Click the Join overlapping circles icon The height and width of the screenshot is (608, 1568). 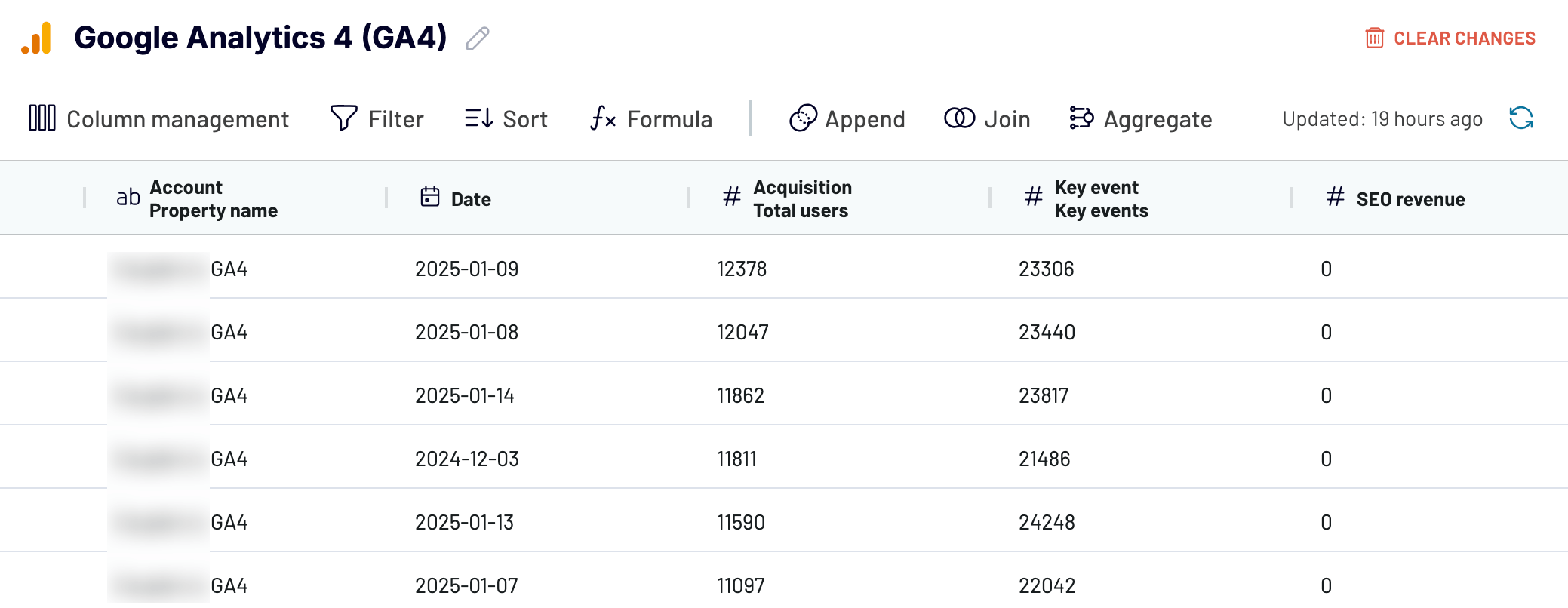coord(960,118)
